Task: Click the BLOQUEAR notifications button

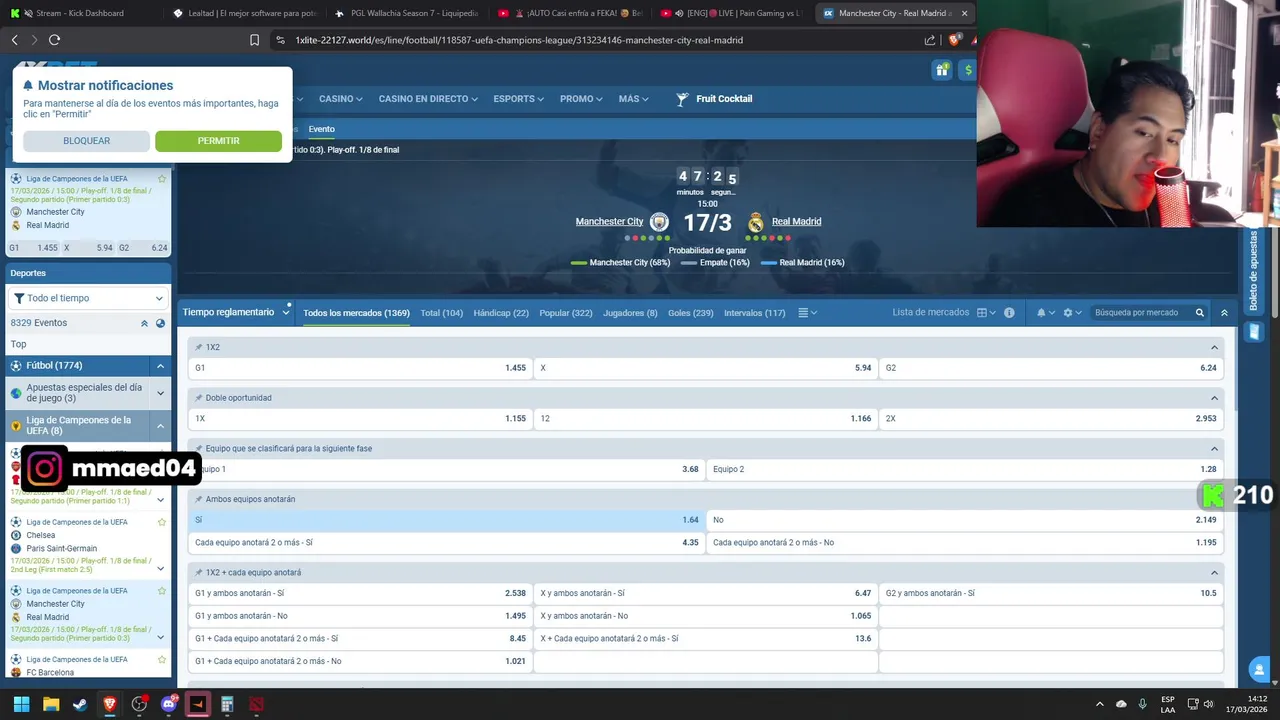Action: (87, 141)
